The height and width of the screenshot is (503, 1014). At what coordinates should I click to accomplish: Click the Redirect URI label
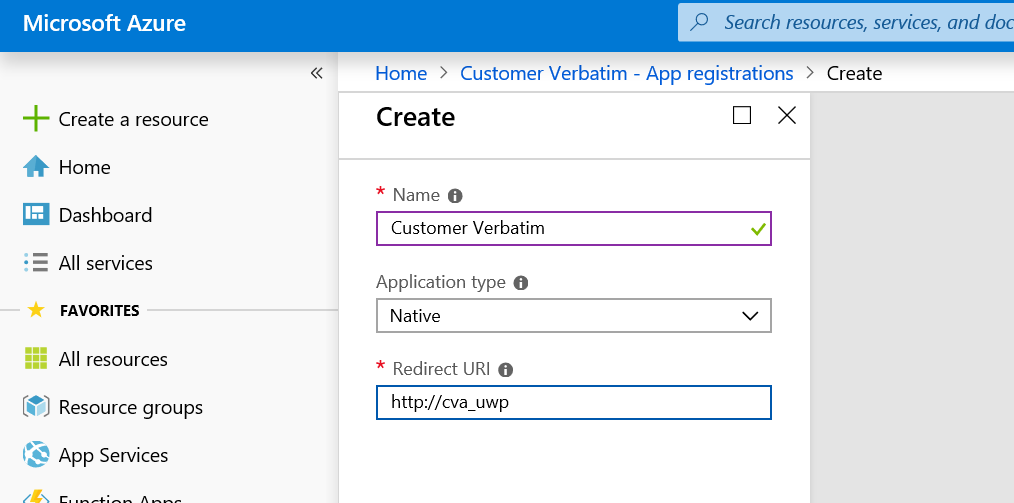(442, 369)
